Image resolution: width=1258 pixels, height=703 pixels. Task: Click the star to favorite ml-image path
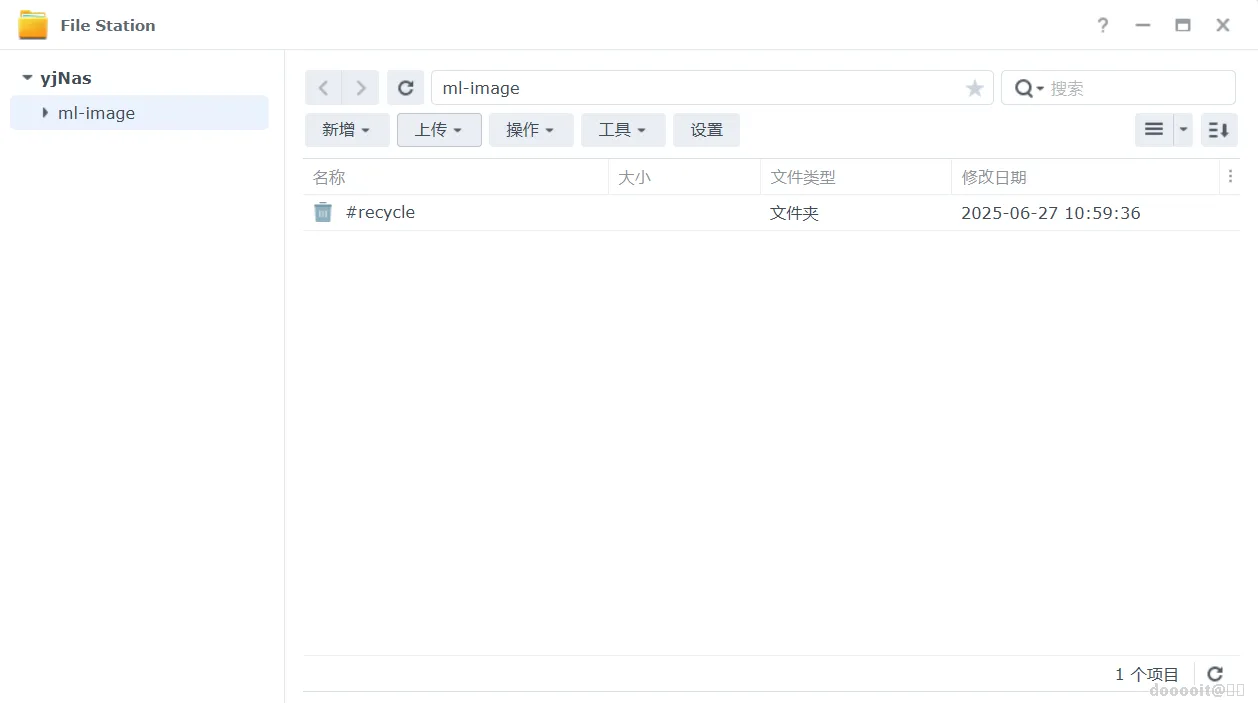click(x=974, y=88)
